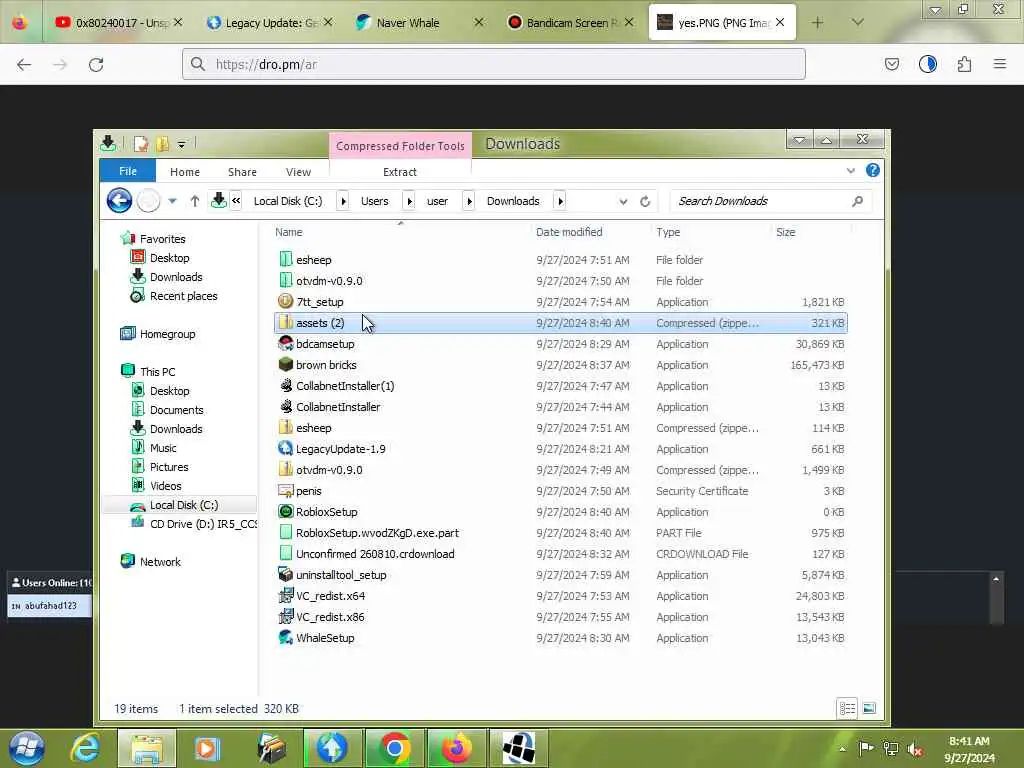Click the Search Downloads box
Screen dimensions: 1024x768
coord(771,201)
